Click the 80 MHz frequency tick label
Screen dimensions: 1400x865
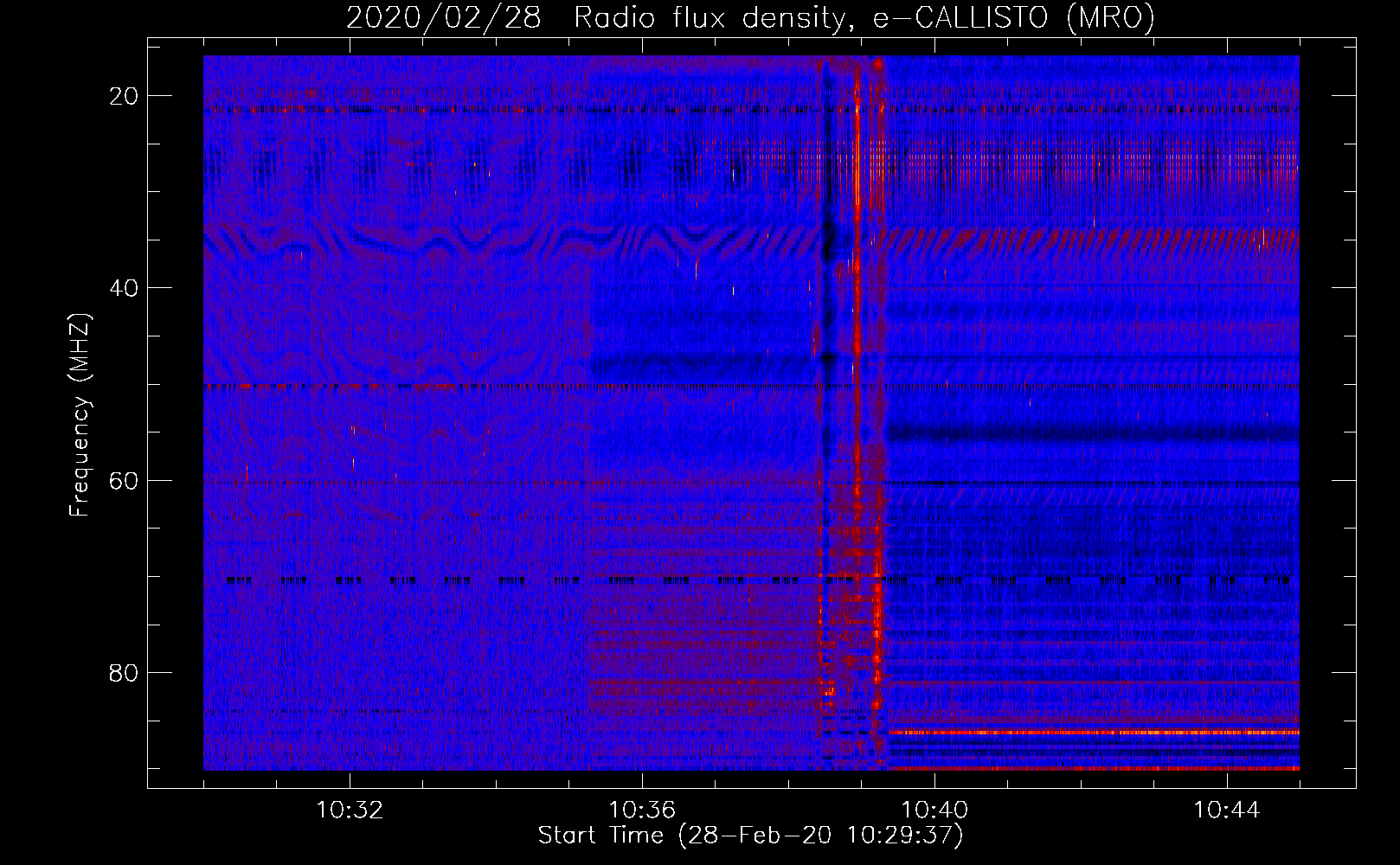[124, 672]
